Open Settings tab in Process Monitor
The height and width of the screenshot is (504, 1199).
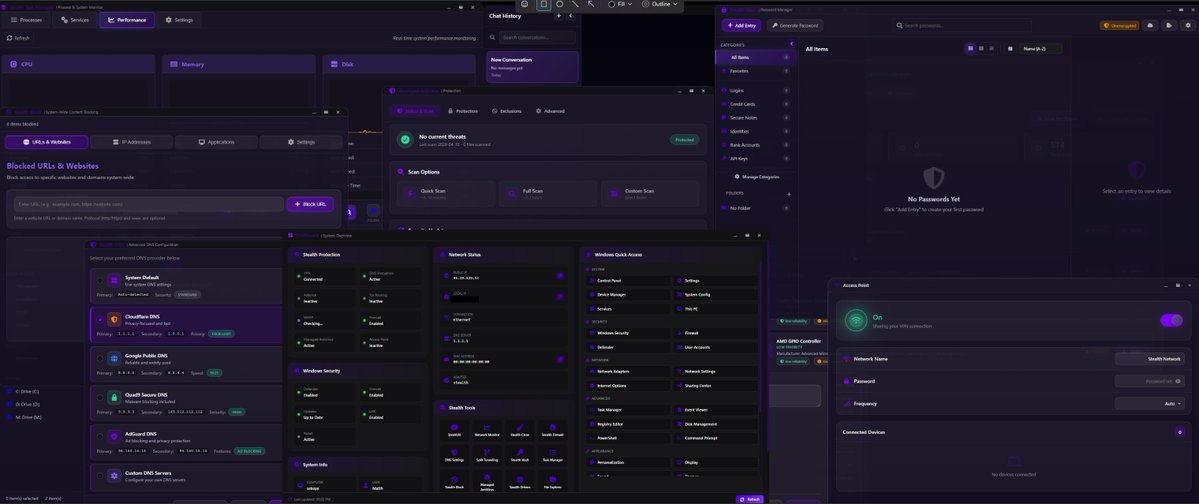click(x=180, y=20)
